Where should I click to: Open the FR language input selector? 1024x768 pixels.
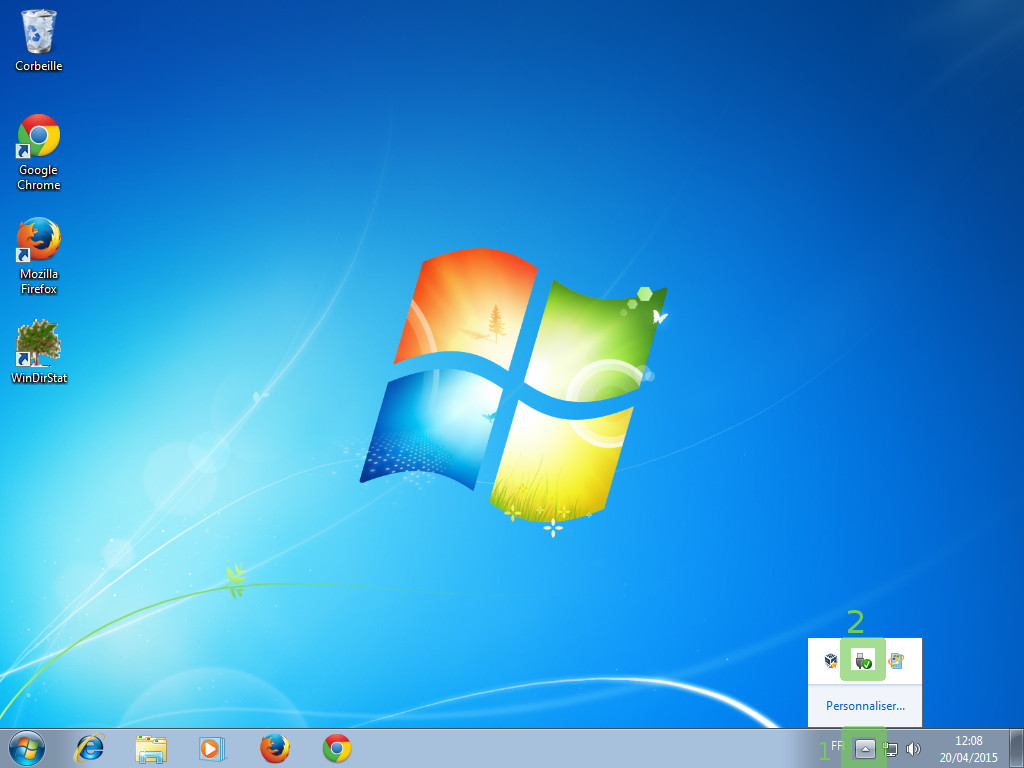pos(837,748)
